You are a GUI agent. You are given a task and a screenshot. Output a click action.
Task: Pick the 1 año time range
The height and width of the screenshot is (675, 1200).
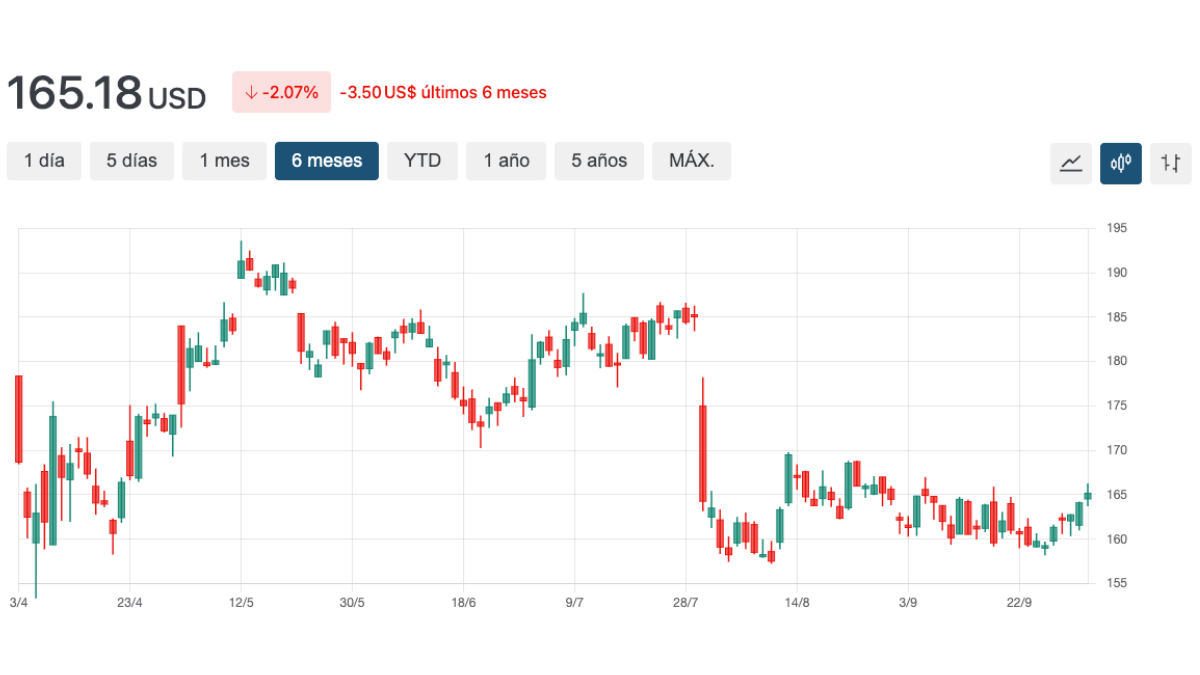tap(506, 161)
